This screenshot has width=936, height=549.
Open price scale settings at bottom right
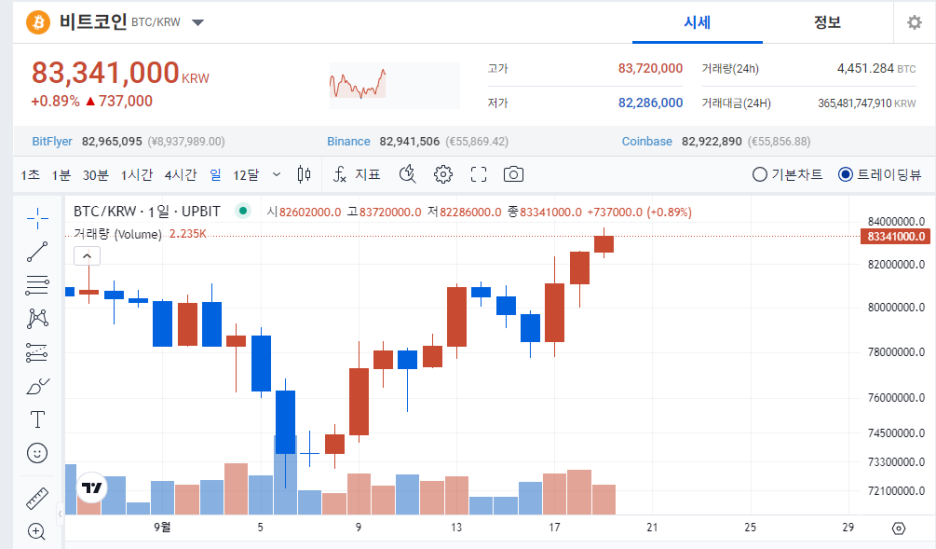(x=898, y=528)
